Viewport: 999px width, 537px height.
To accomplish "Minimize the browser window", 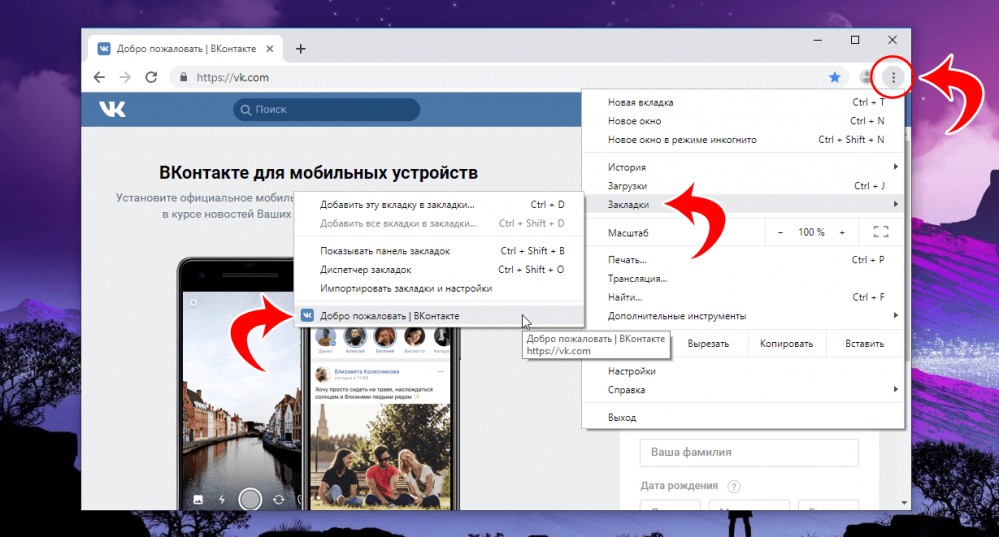I will pyautogui.click(x=817, y=40).
